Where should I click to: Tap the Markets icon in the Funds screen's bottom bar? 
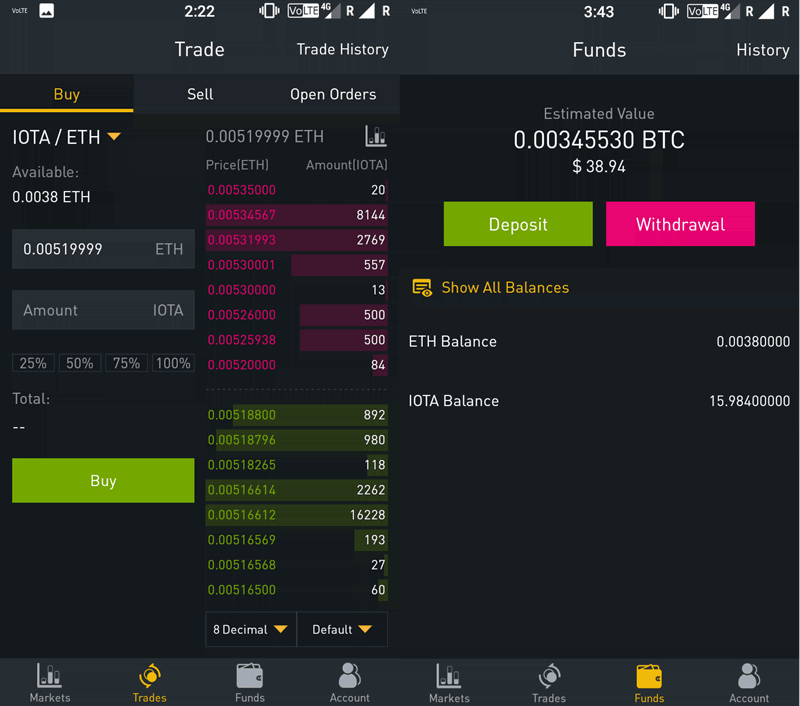pyautogui.click(x=449, y=676)
